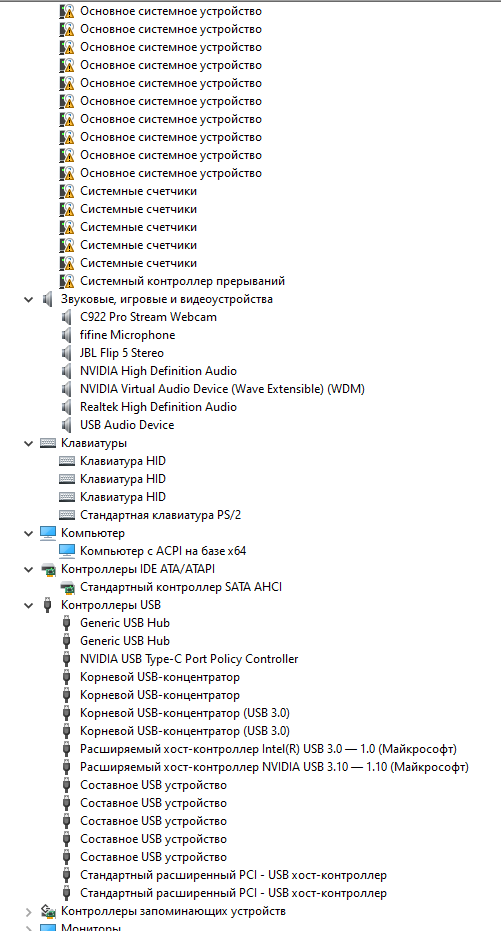
Task: Click the USB plug icon beside NVIDIA Type-C Controller
Action: (67, 659)
